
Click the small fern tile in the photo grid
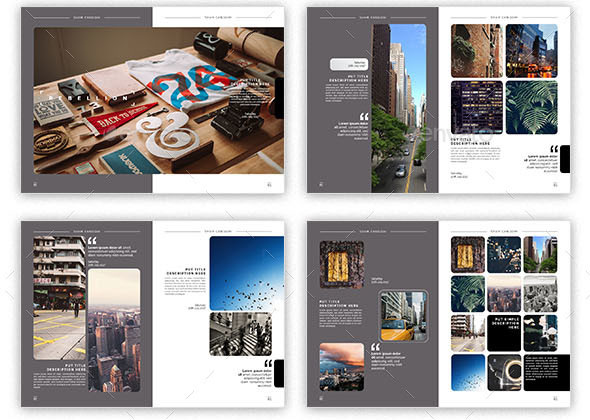coord(468,294)
